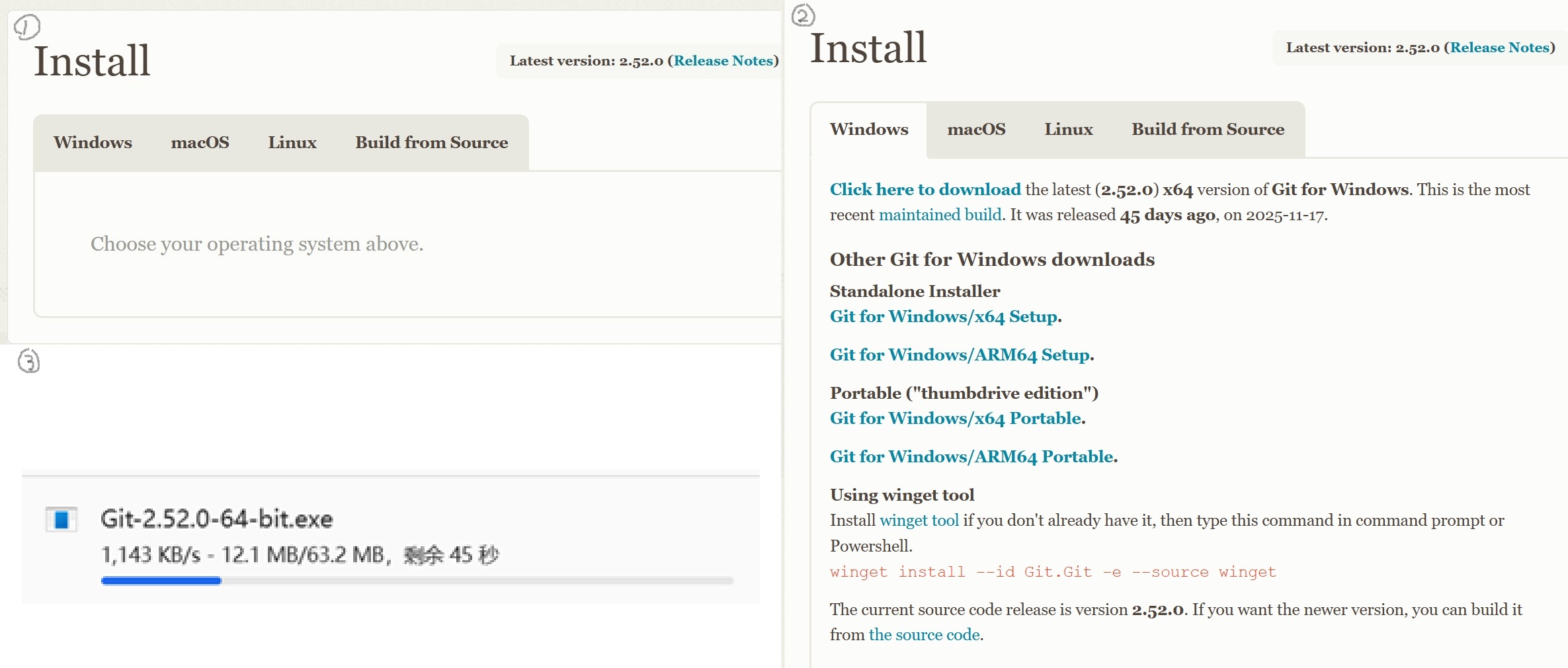This screenshot has height=668, width=1568.
Task: Download Git for Windows/x64 Portable
Action: click(956, 419)
